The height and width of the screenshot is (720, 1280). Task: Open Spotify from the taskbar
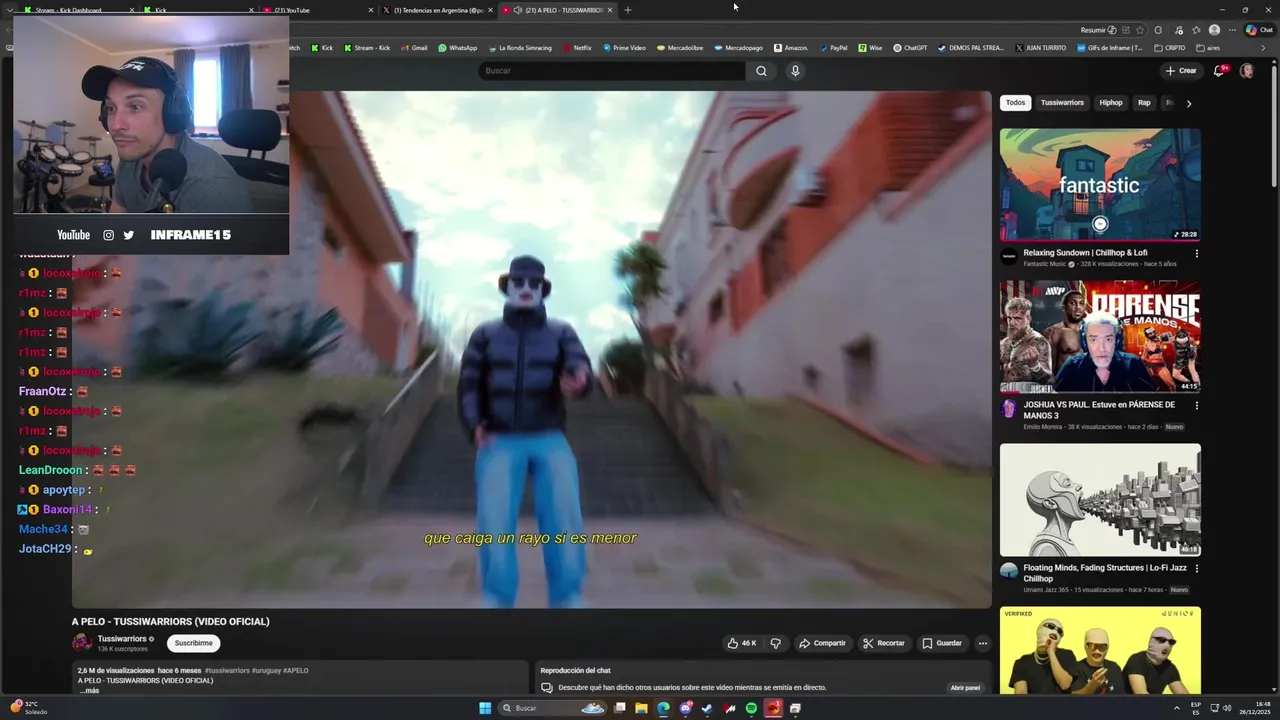(751, 708)
